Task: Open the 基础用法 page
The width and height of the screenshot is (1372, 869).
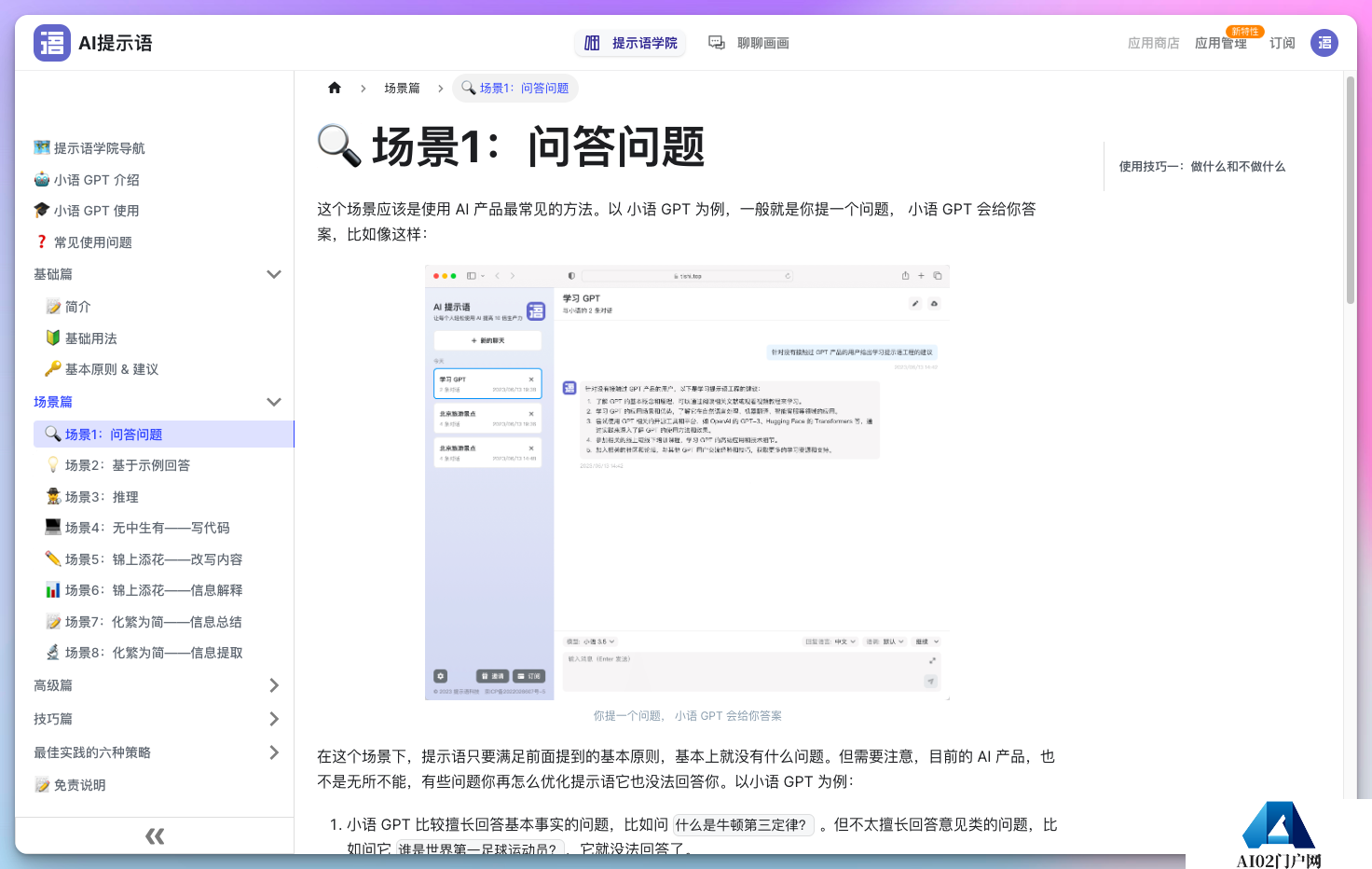Action: 81,338
